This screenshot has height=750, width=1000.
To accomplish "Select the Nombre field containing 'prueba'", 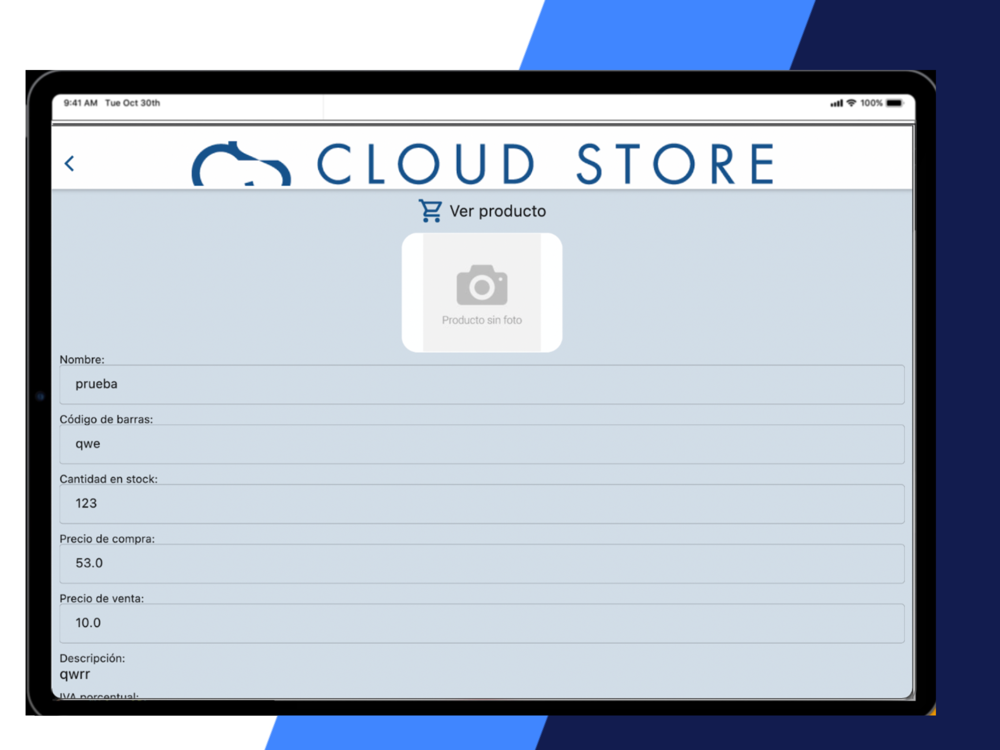I will pos(482,385).
